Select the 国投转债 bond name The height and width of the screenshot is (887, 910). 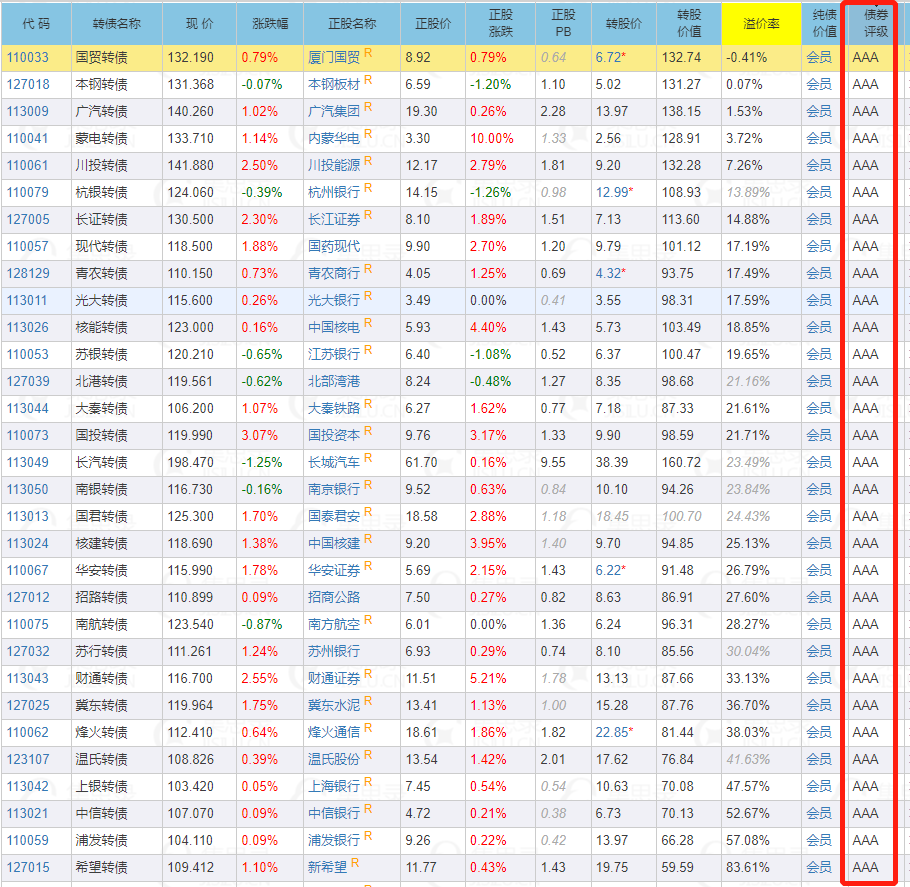pos(102,435)
